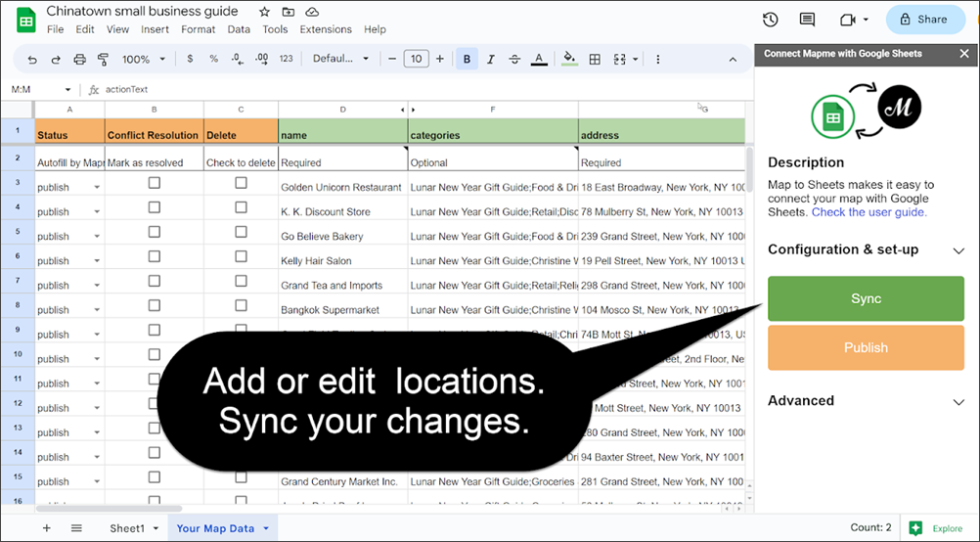
Task: Open the View menu
Action: click(118, 29)
